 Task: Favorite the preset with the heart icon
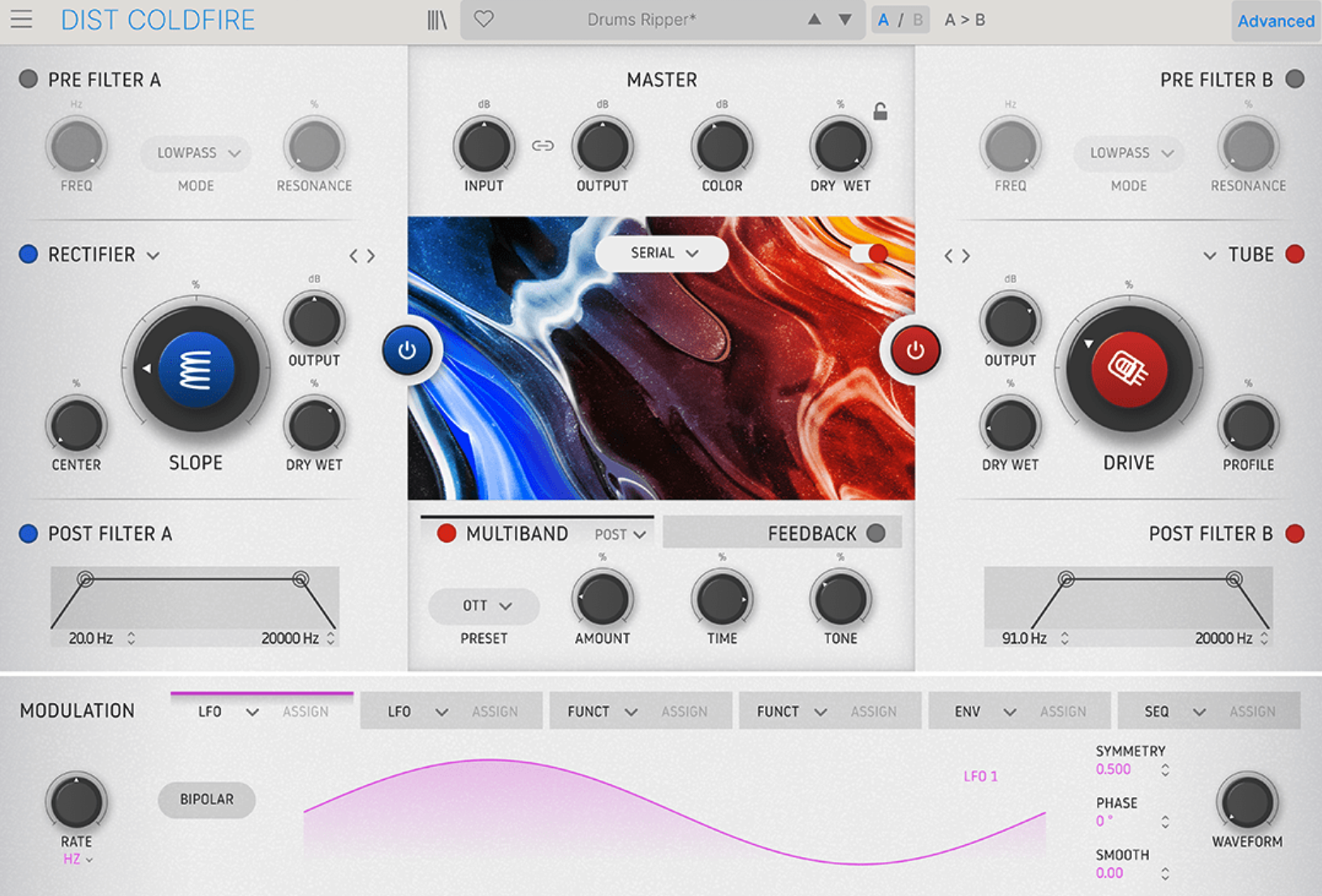point(483,19)
